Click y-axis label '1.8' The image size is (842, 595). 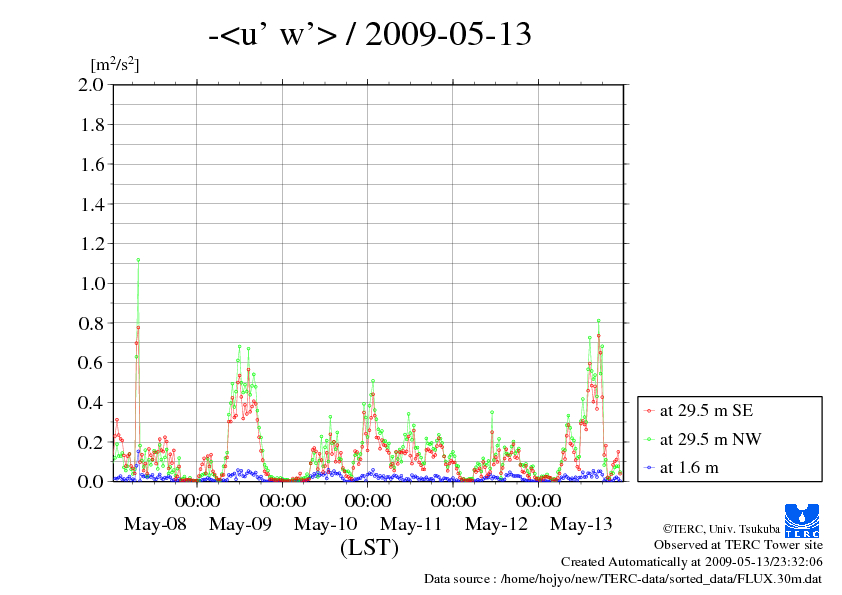(x=91, y=125)
